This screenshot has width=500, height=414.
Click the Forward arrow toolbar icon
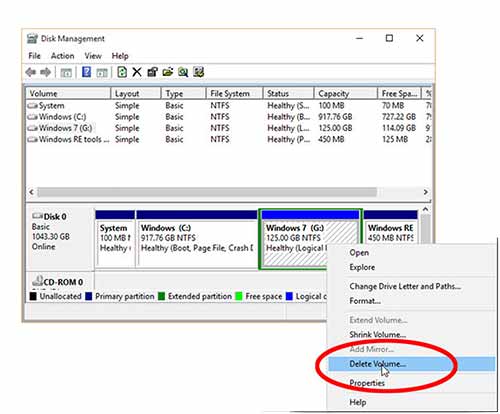(x=46, y=72)
